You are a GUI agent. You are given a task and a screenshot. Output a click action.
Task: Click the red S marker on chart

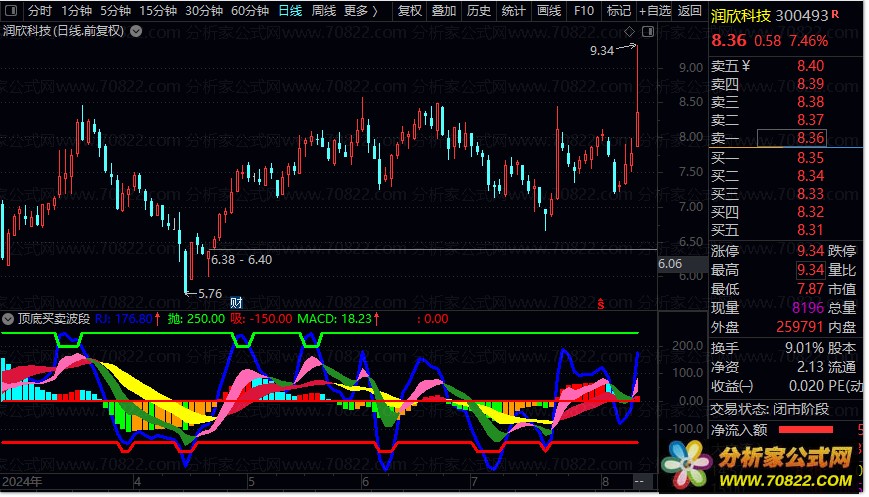(601, 304)
